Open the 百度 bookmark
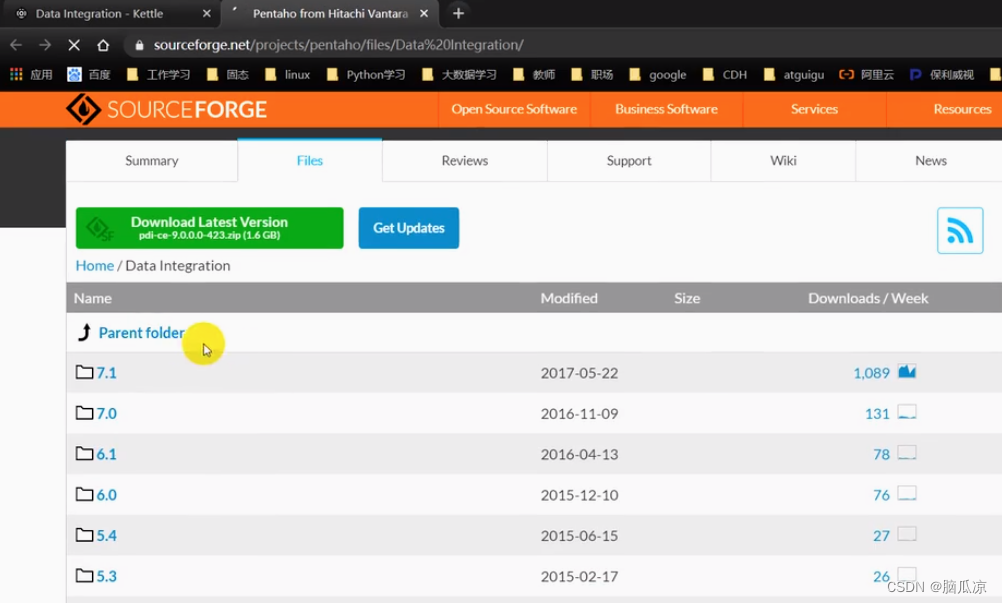 tap(89, 75)
